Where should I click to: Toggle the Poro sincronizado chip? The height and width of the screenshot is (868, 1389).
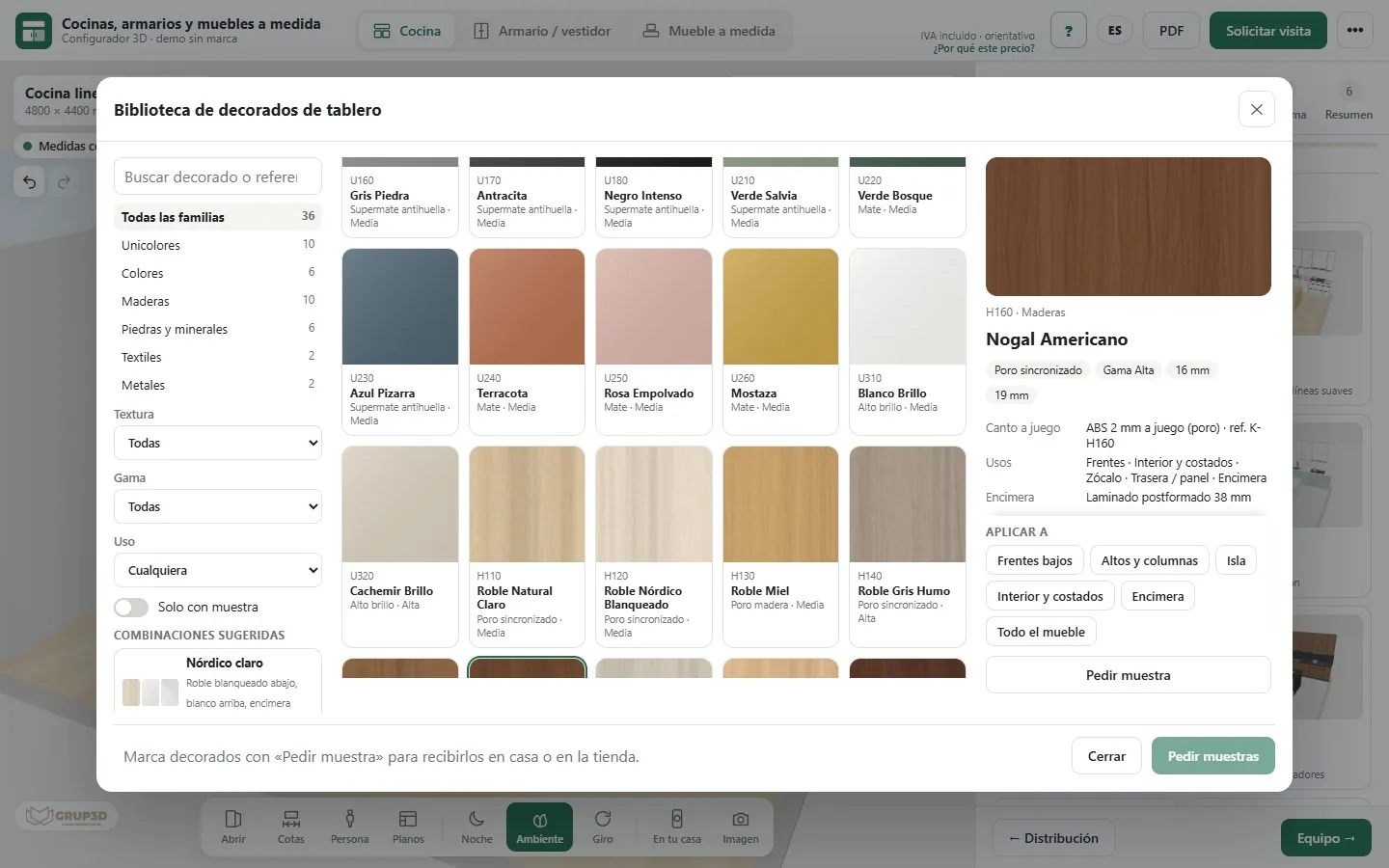(1038, 370)
